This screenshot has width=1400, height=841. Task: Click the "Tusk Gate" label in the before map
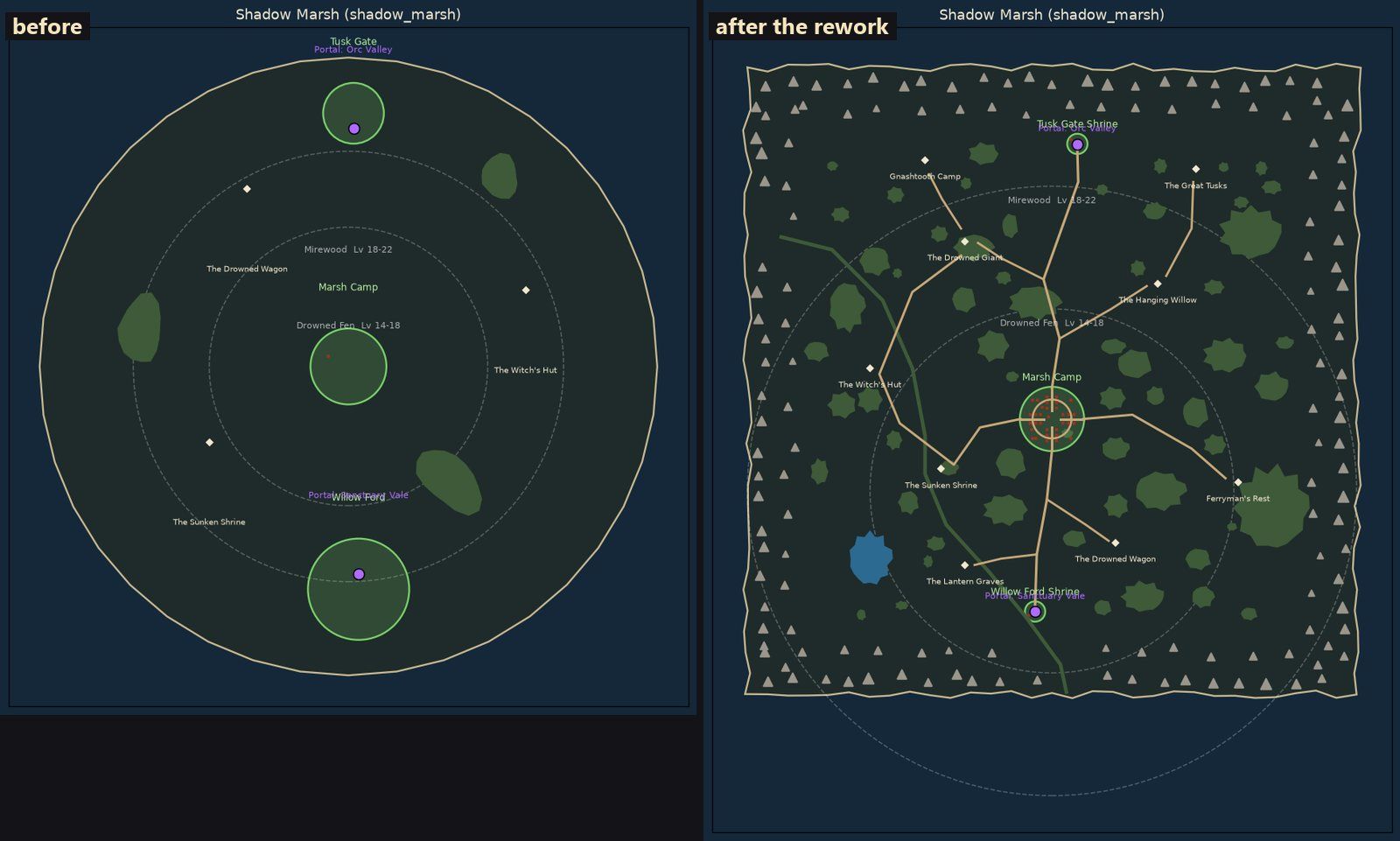(x=353, y=41)
